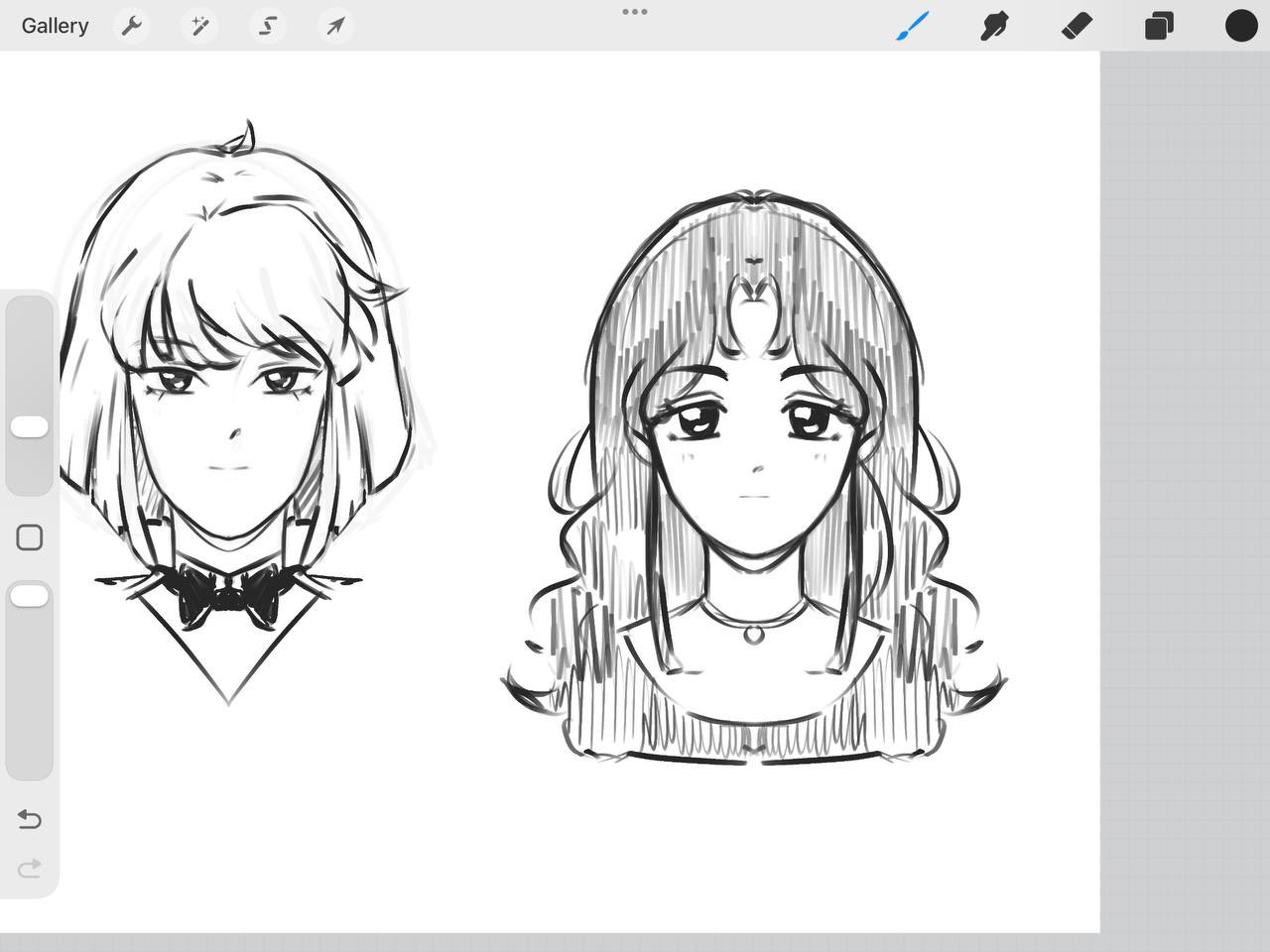Activate the Transform arrow tool

[335, 26]
